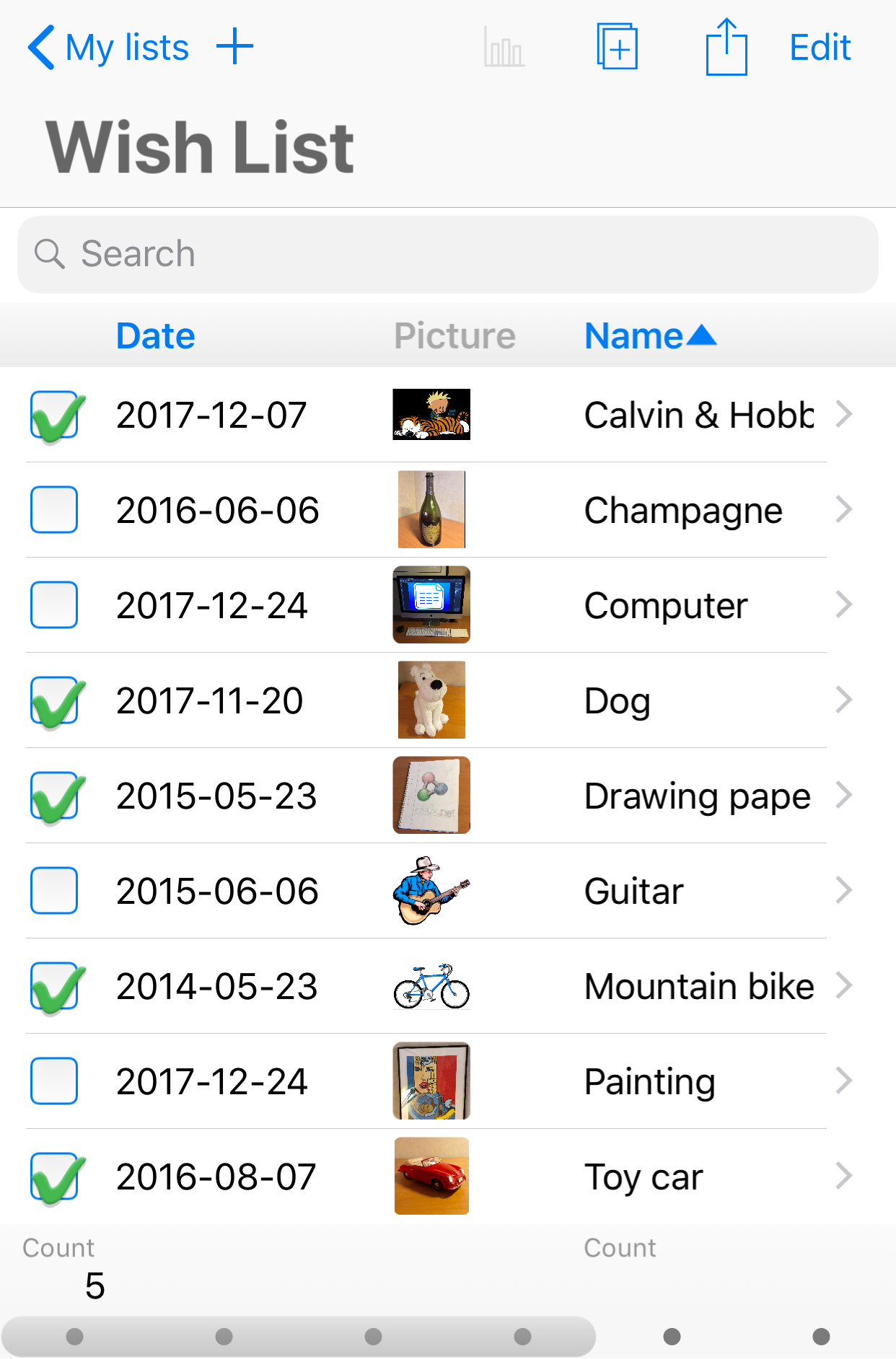Tap the duplicate list icon

tap(617, 47)
